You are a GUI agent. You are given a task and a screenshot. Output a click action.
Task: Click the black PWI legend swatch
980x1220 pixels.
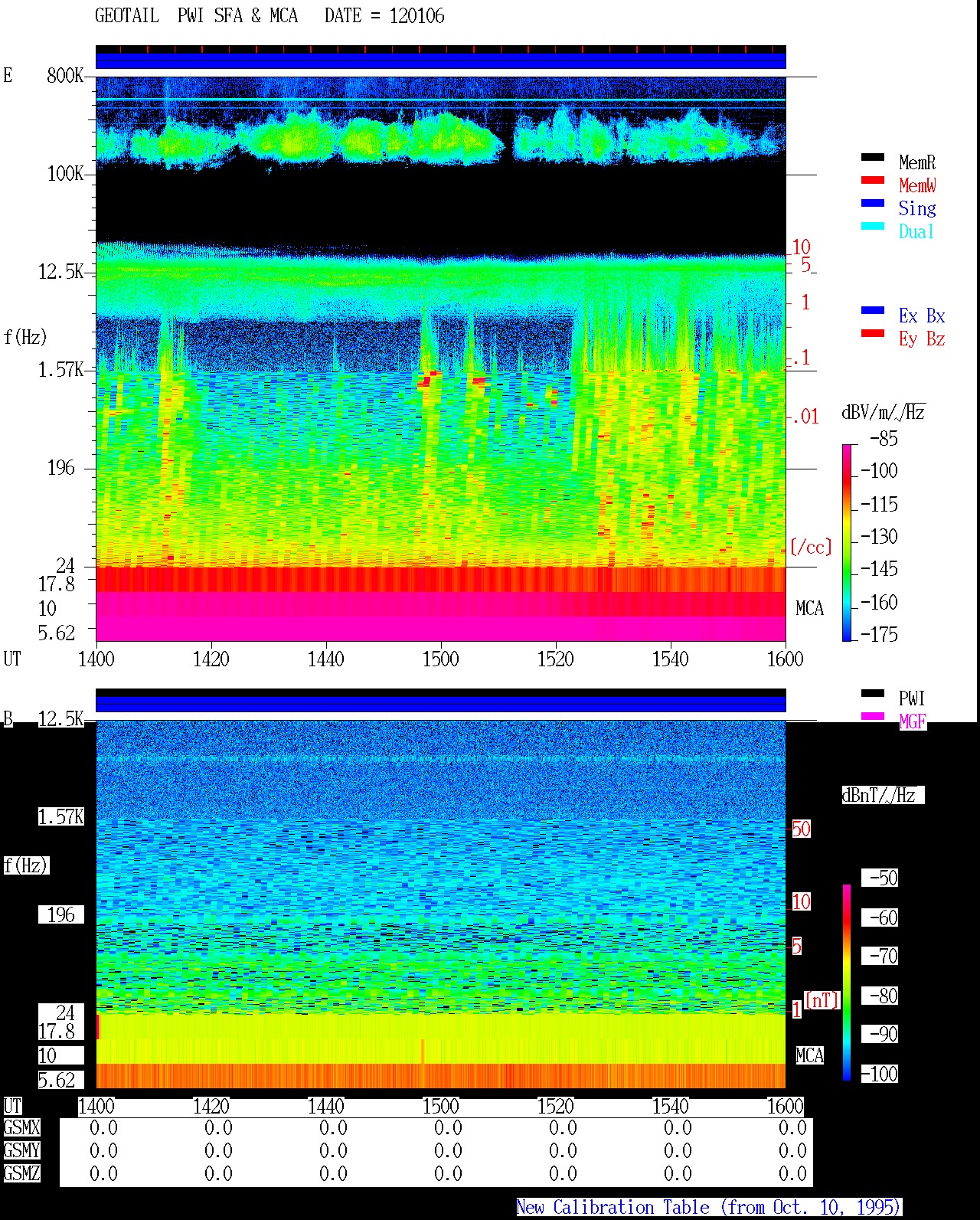coord(873,693)
